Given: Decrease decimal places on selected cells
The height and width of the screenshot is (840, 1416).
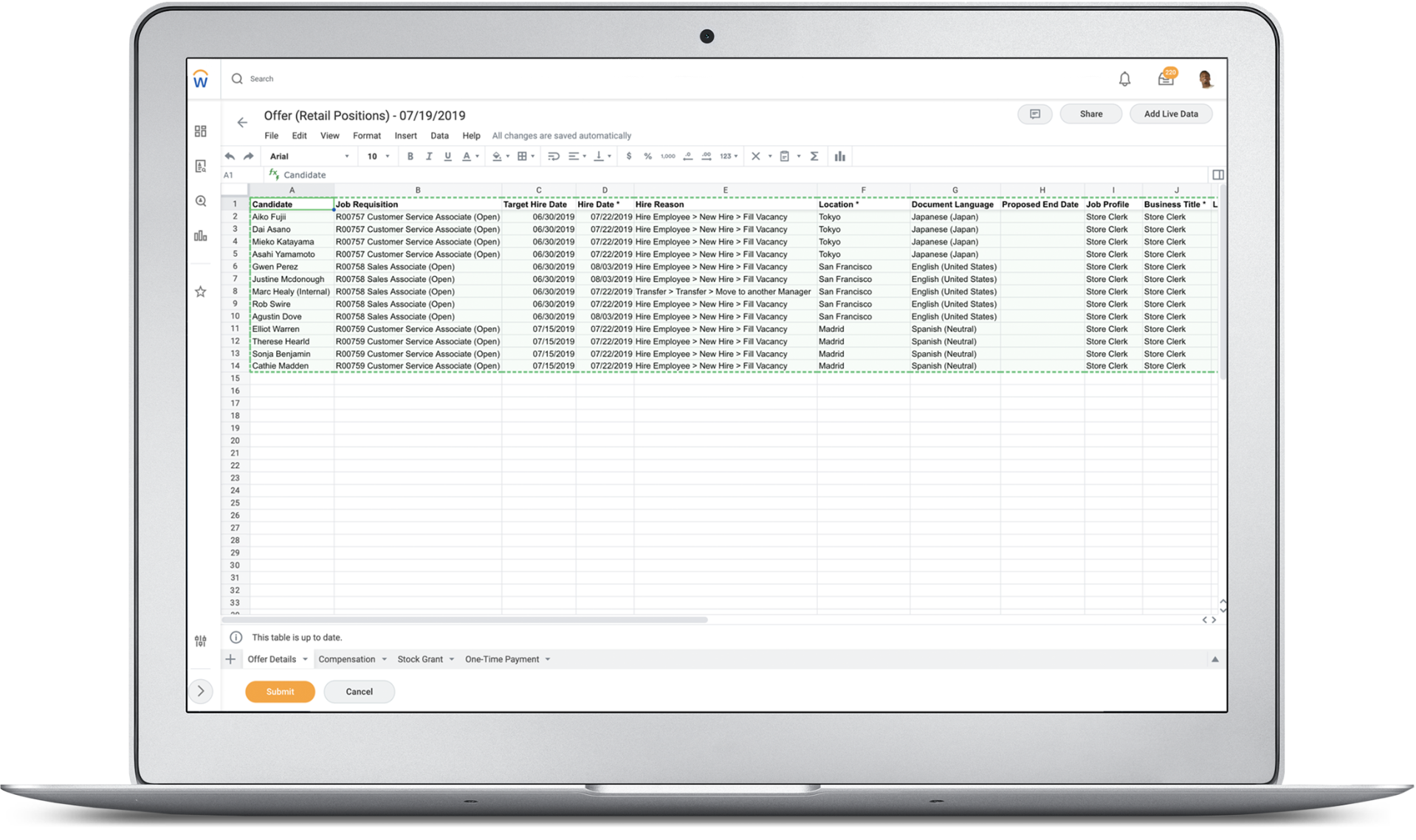Looking at the screenshot, I should pos(687,156).
